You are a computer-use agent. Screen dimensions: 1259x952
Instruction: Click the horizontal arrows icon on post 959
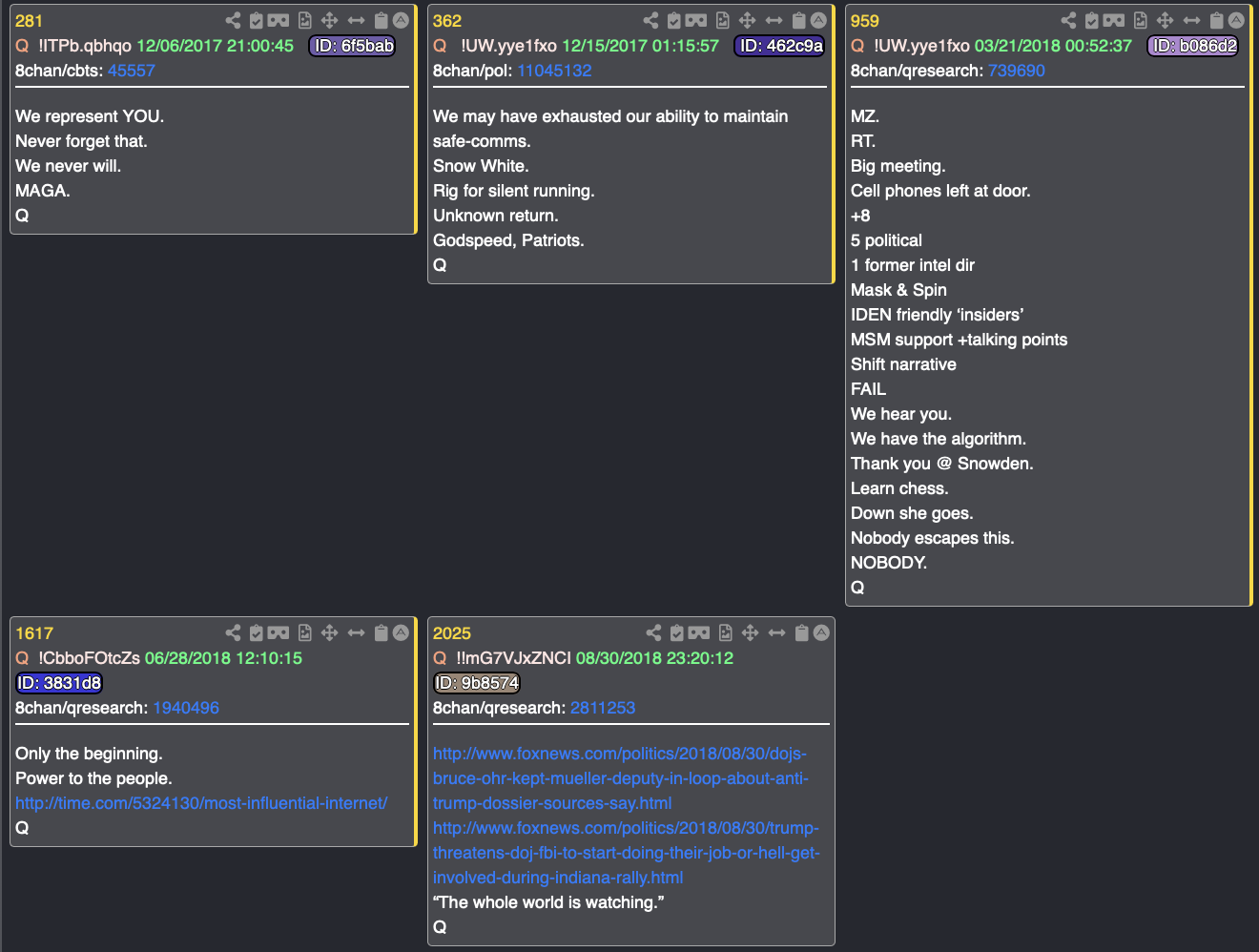(1191, 20)
